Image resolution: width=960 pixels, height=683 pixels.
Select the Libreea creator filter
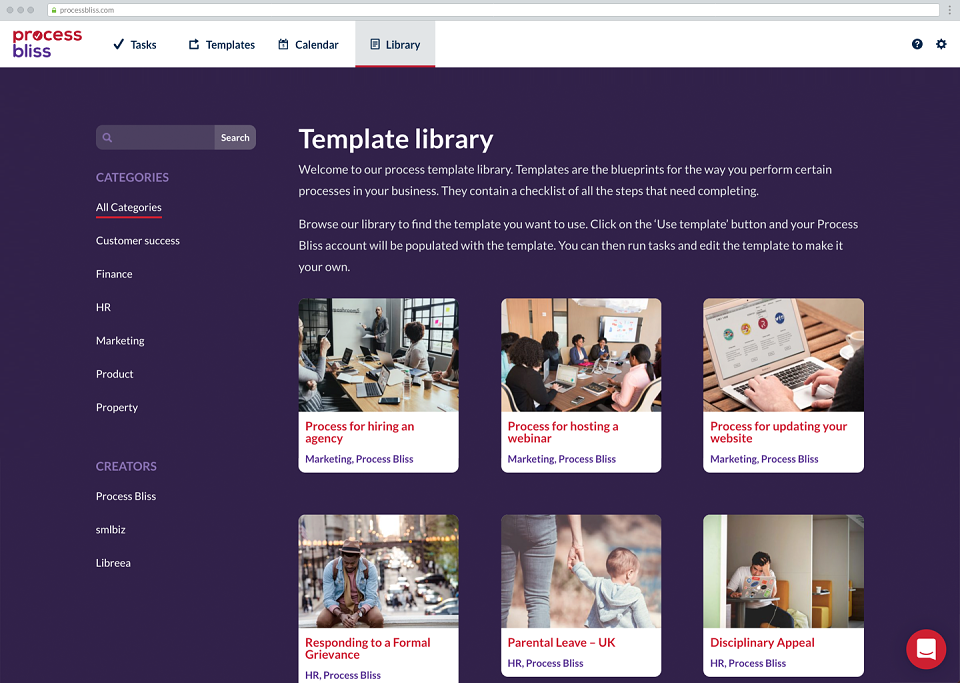tap(113, 563)
